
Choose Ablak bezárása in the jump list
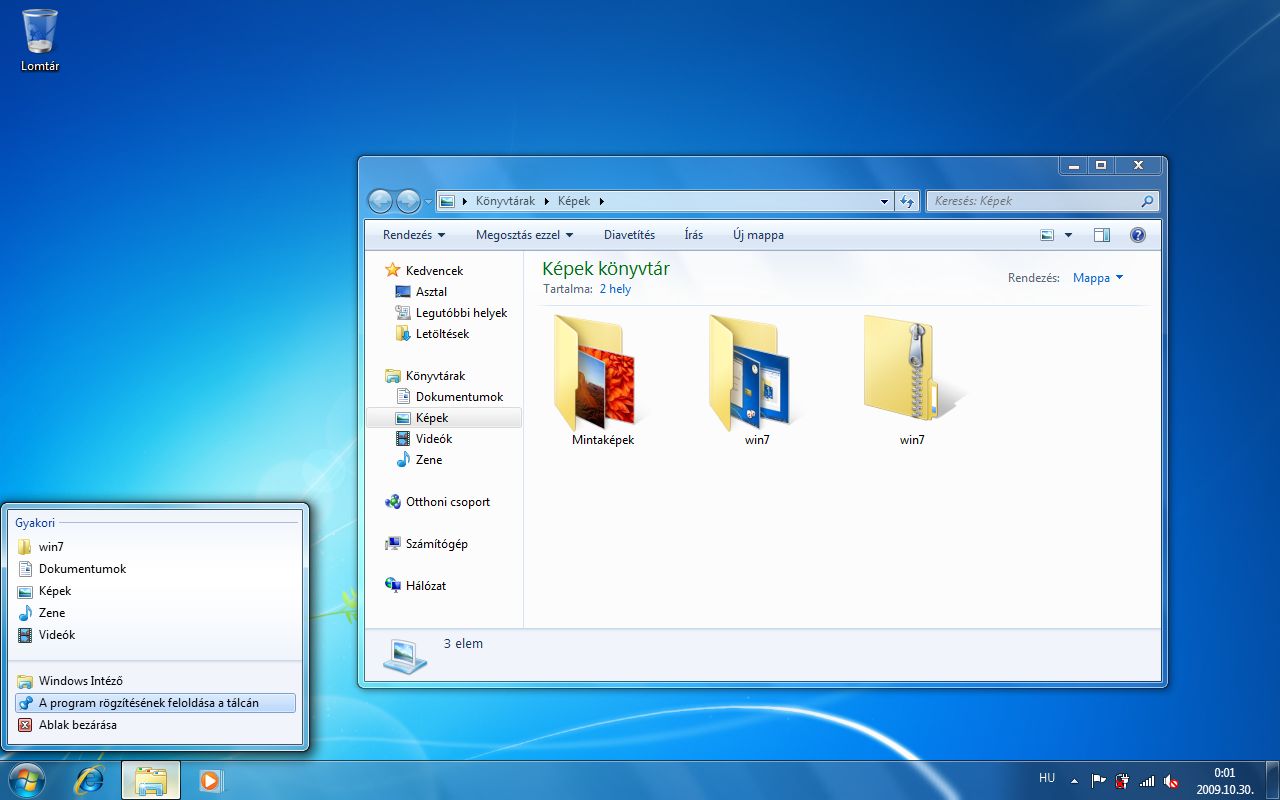(x=78, y=725)
